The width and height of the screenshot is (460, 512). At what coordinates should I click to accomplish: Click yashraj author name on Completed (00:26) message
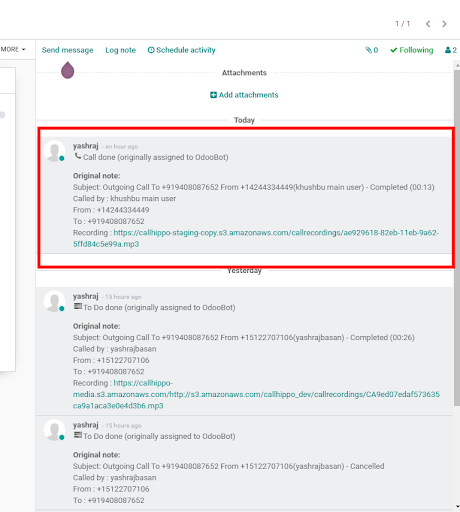point(86,296)
